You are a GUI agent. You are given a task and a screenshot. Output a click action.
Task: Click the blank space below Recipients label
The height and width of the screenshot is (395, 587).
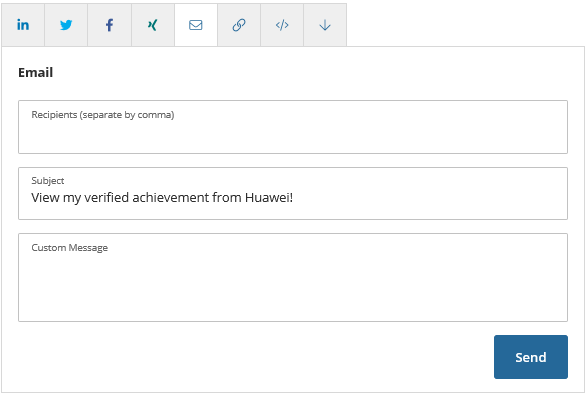click(x=293, y=137)
